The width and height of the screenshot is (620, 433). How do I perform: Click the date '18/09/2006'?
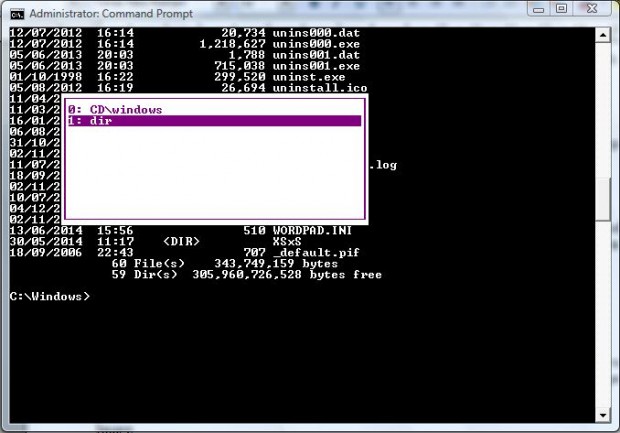click(x=46, y=253)
